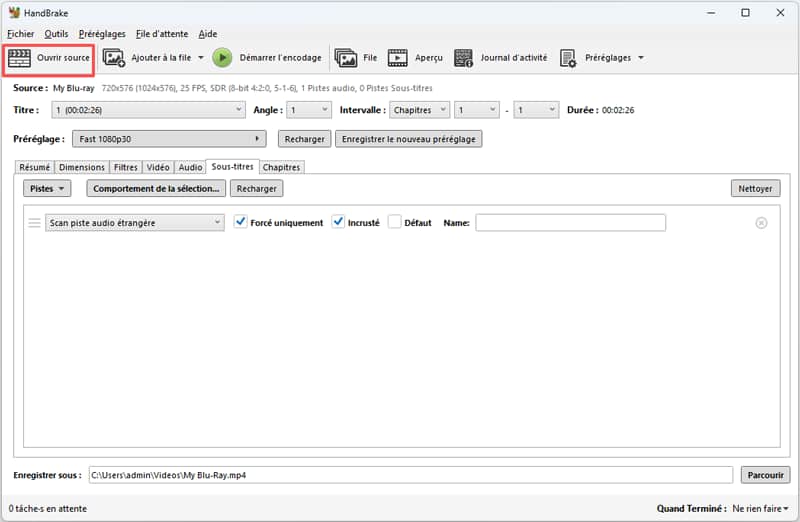800x522 pixels.
Task: Open the Scan piste audio étrangère dropdown
Action: point(135,223)
